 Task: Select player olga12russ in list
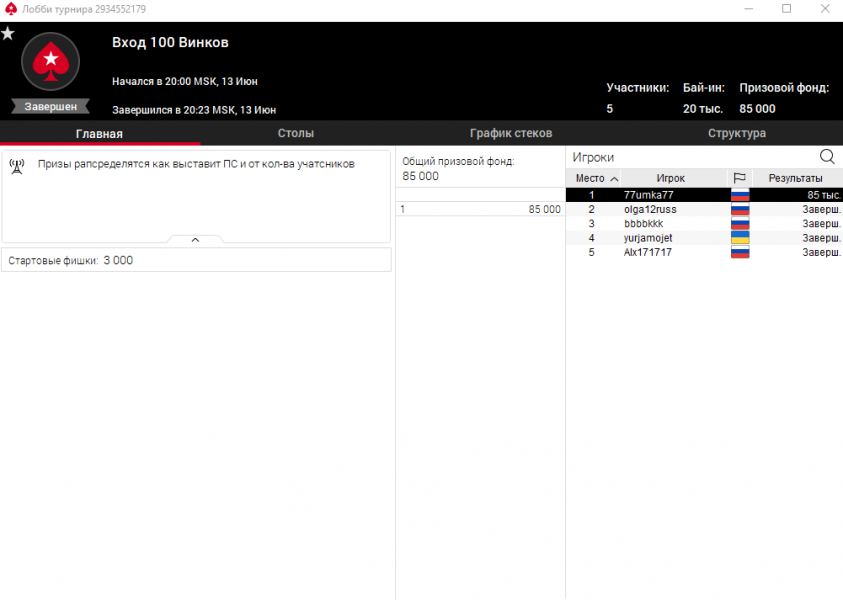pos(650,210)
